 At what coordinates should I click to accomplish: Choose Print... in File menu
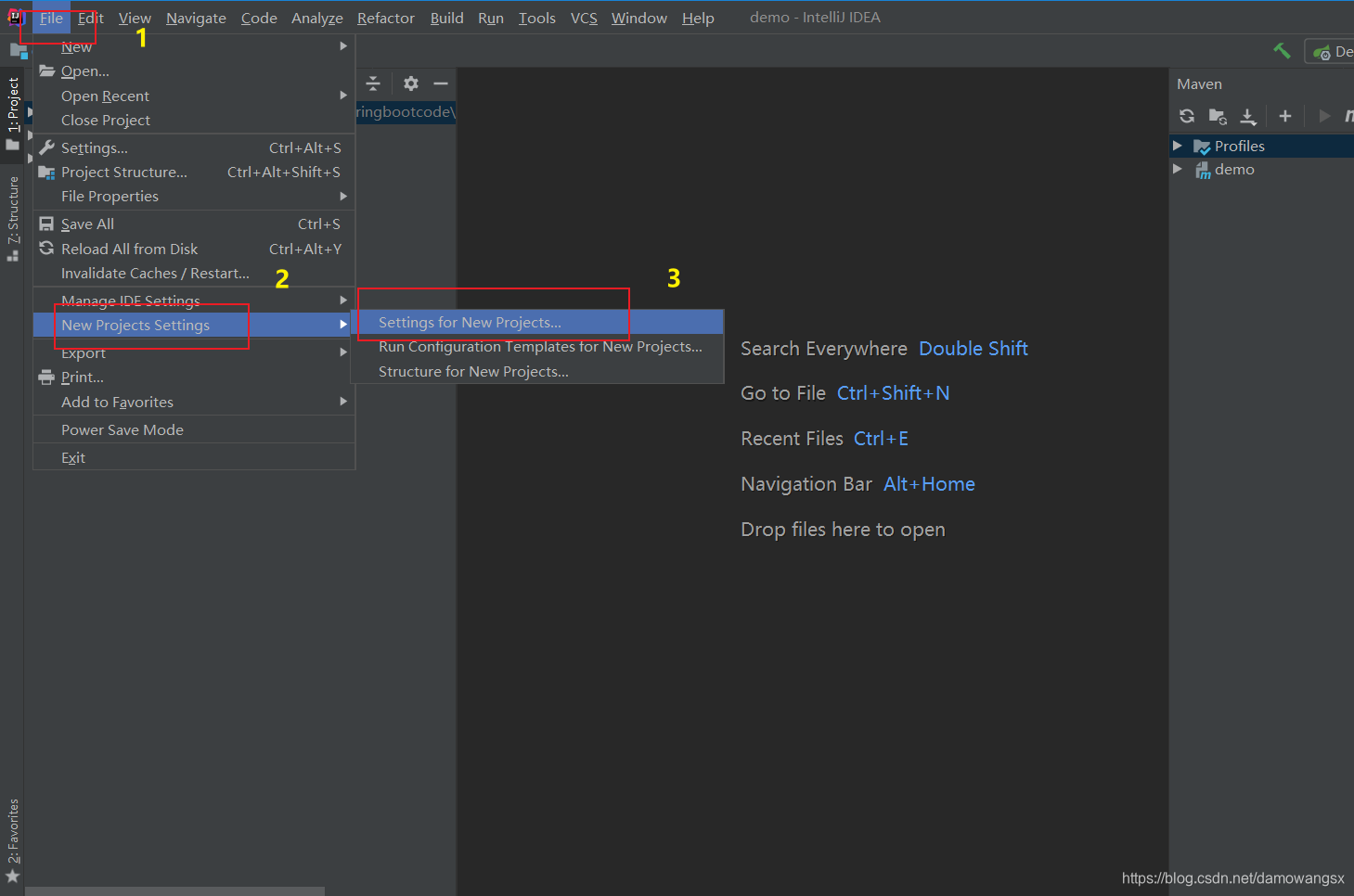[194, 377]
